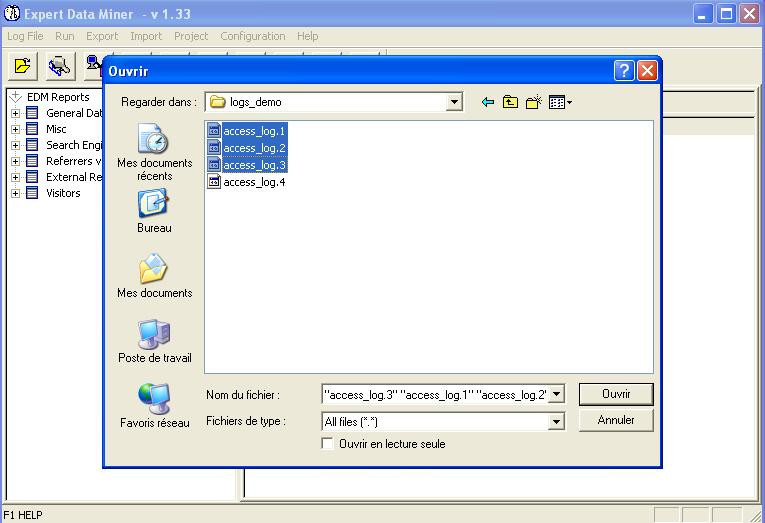The image size is (765, 523).
Task: Expand the General Data tree node
Action: (16, 113)
